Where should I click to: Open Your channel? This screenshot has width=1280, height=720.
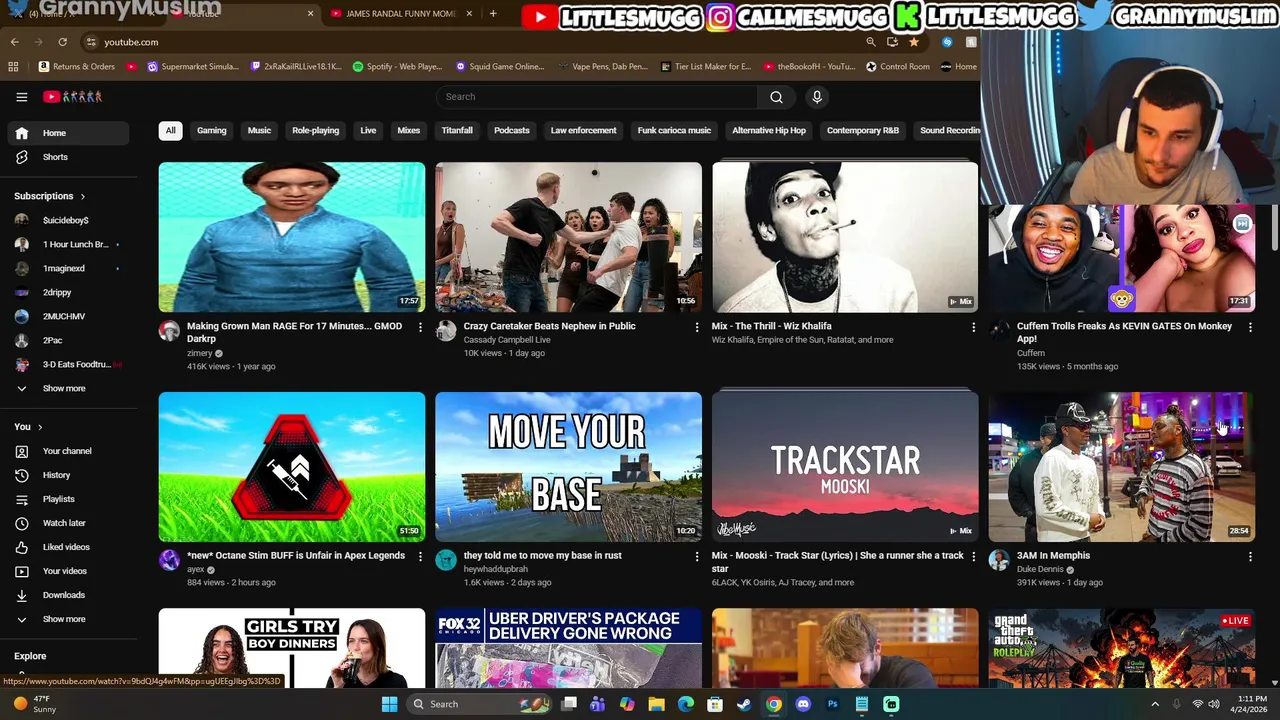pos(68,451)
